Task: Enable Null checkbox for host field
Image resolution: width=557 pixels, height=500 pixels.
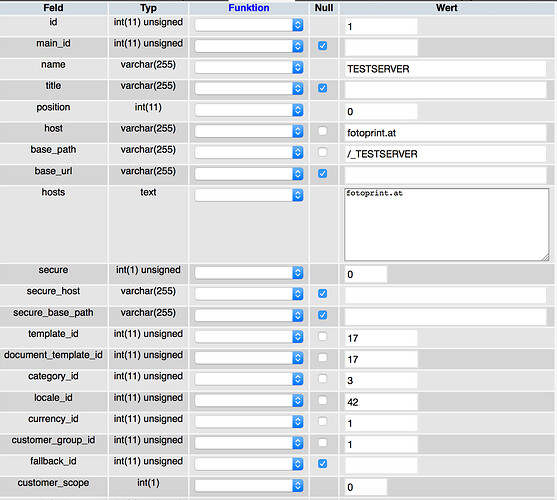Action: 323,131
